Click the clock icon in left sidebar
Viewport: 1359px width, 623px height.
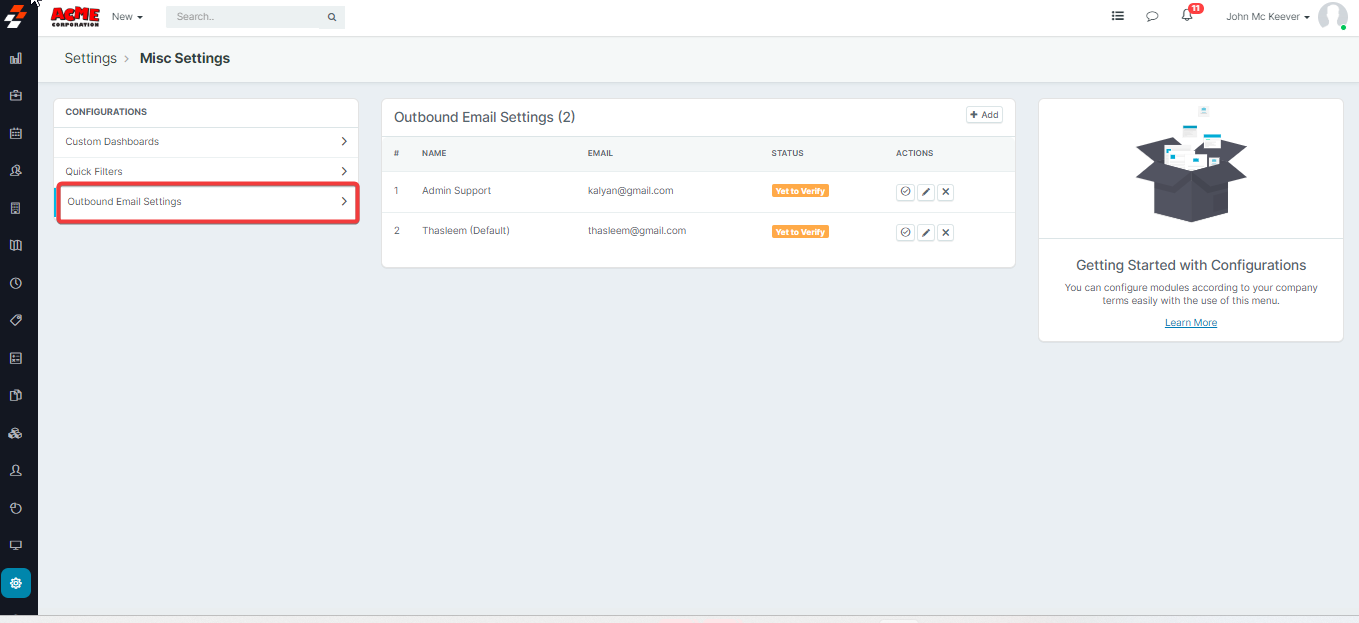tap(16, 283)
